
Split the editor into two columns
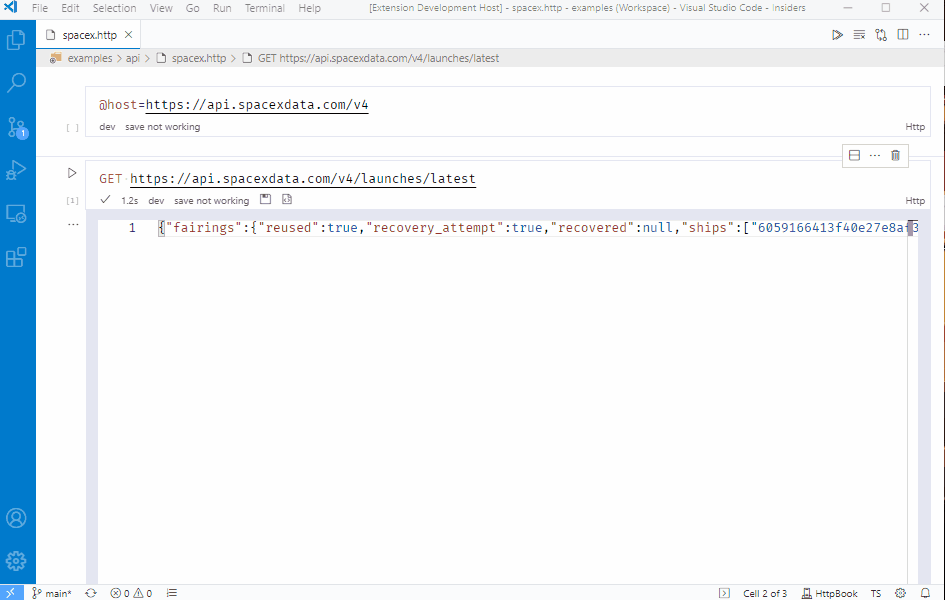pos(902,34)
